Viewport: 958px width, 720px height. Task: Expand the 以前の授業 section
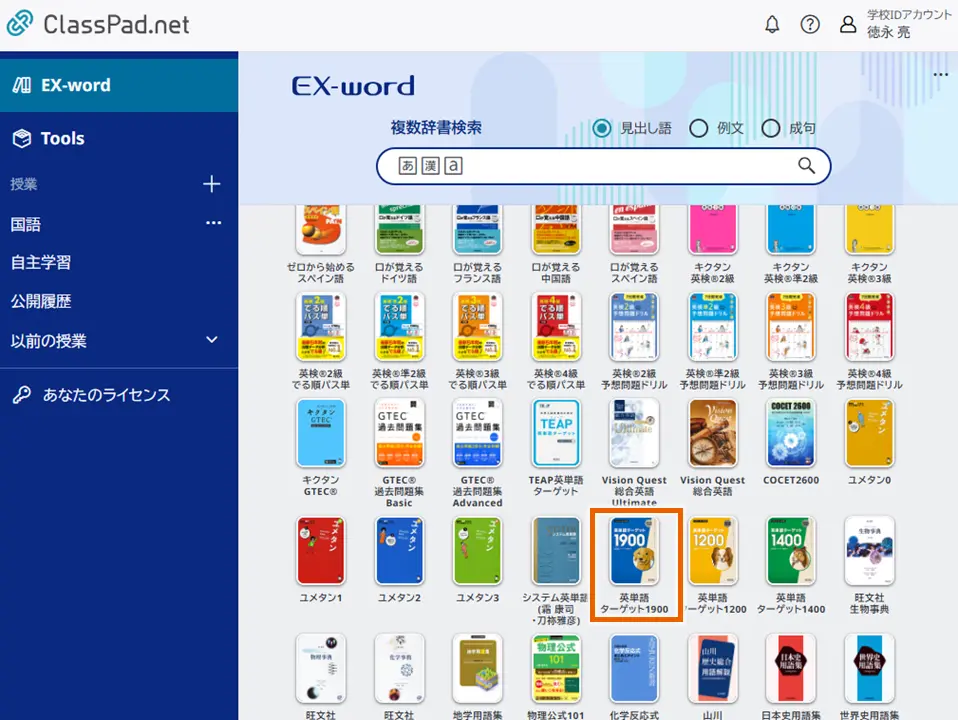(x=212, y=340)
